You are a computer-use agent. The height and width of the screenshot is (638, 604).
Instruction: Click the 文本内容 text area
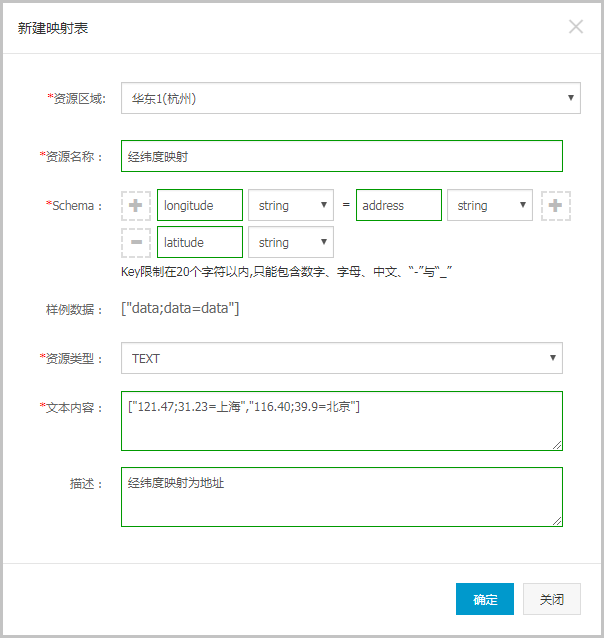(x=342, y=421)
